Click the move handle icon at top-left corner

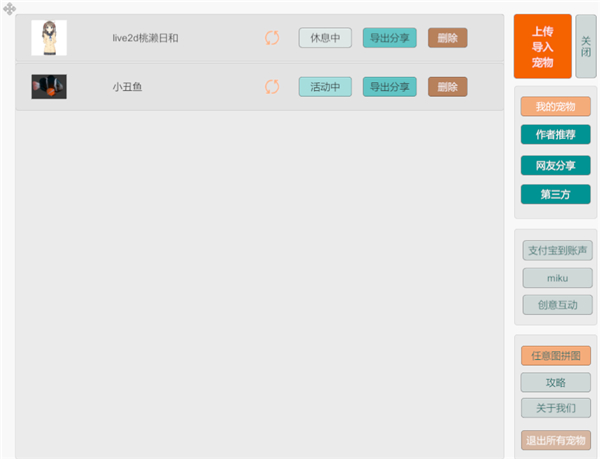9,8
